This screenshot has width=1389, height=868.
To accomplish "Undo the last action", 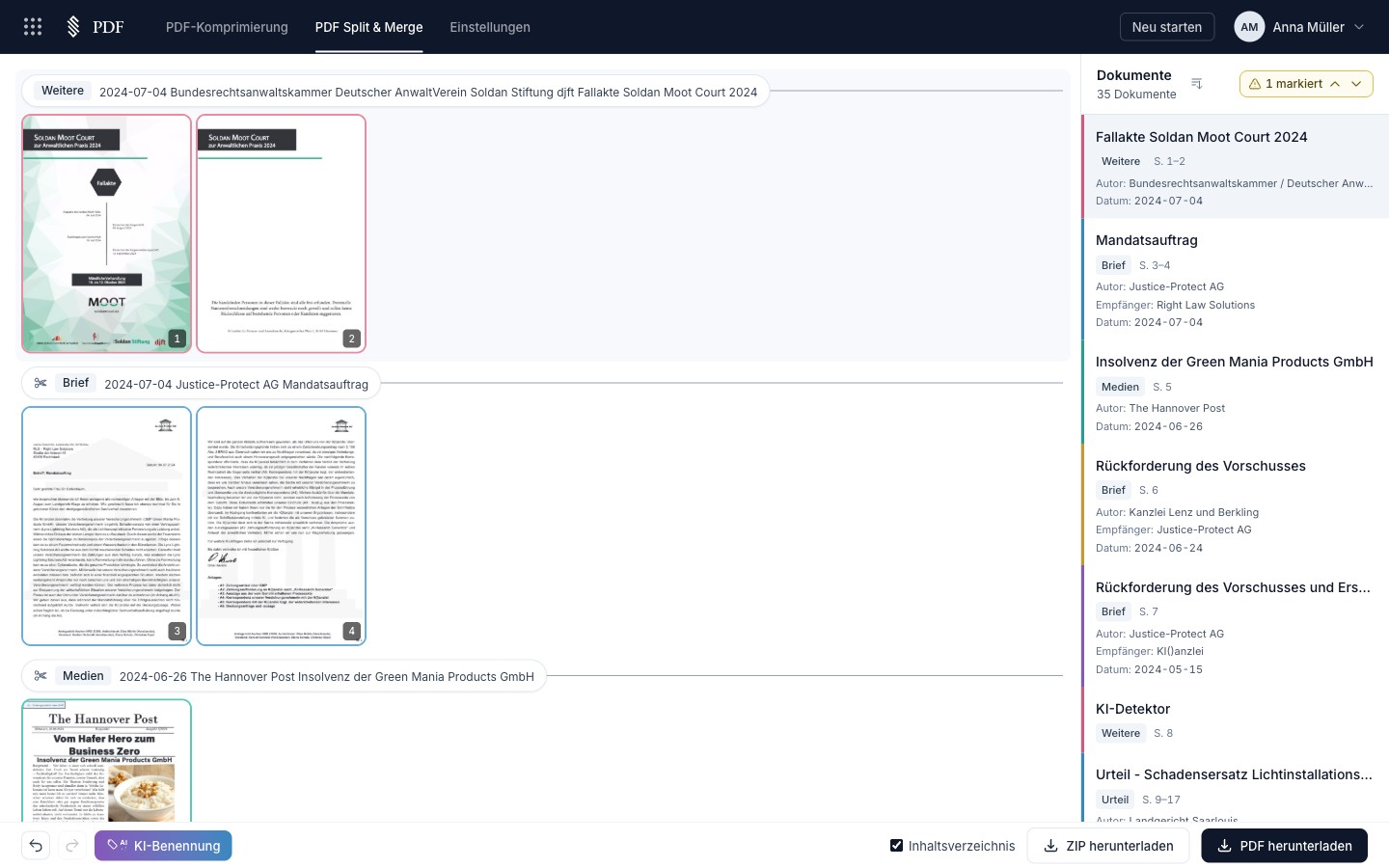I will [x=36, y=846].
